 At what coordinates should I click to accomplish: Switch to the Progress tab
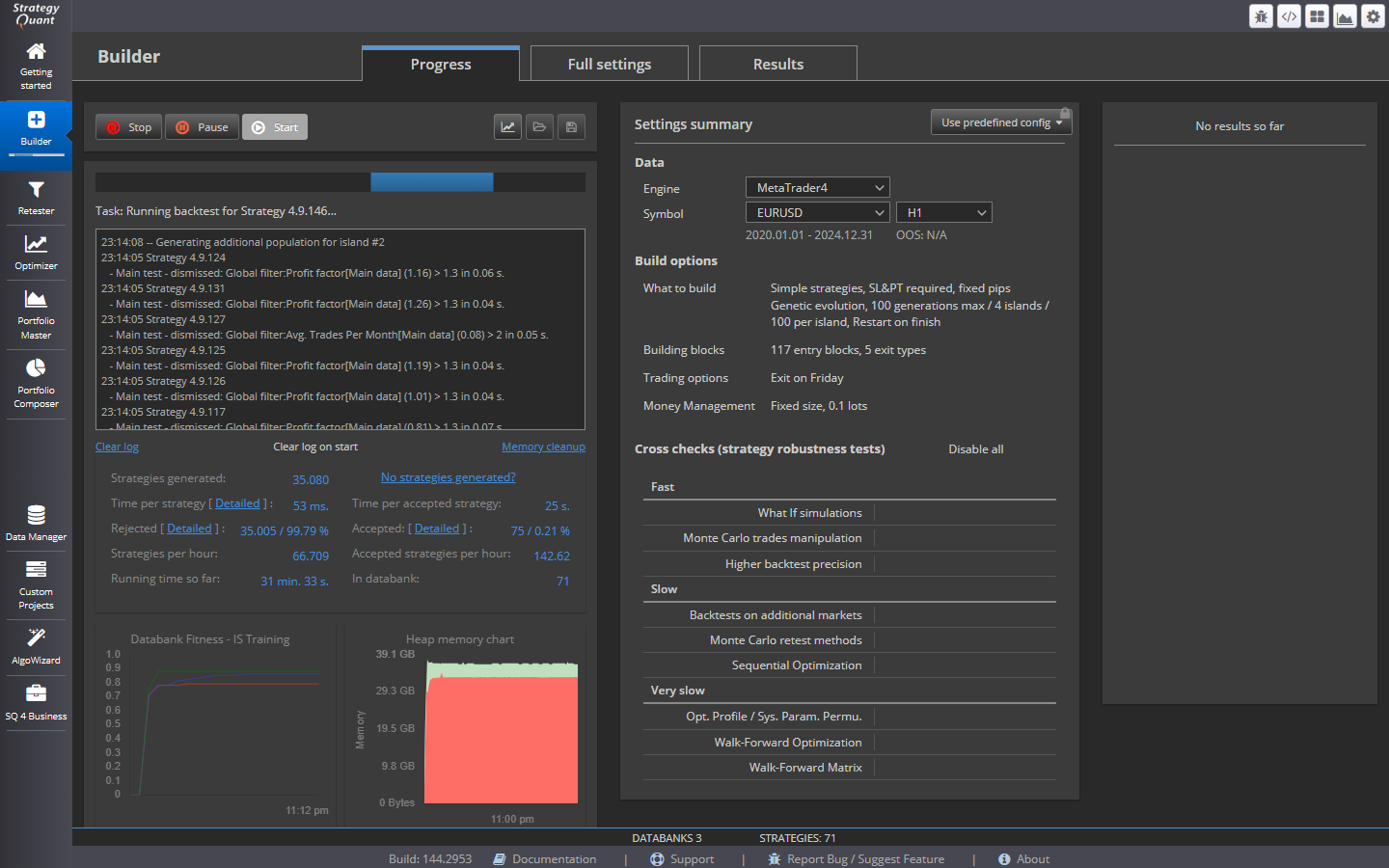coord(441,64)
